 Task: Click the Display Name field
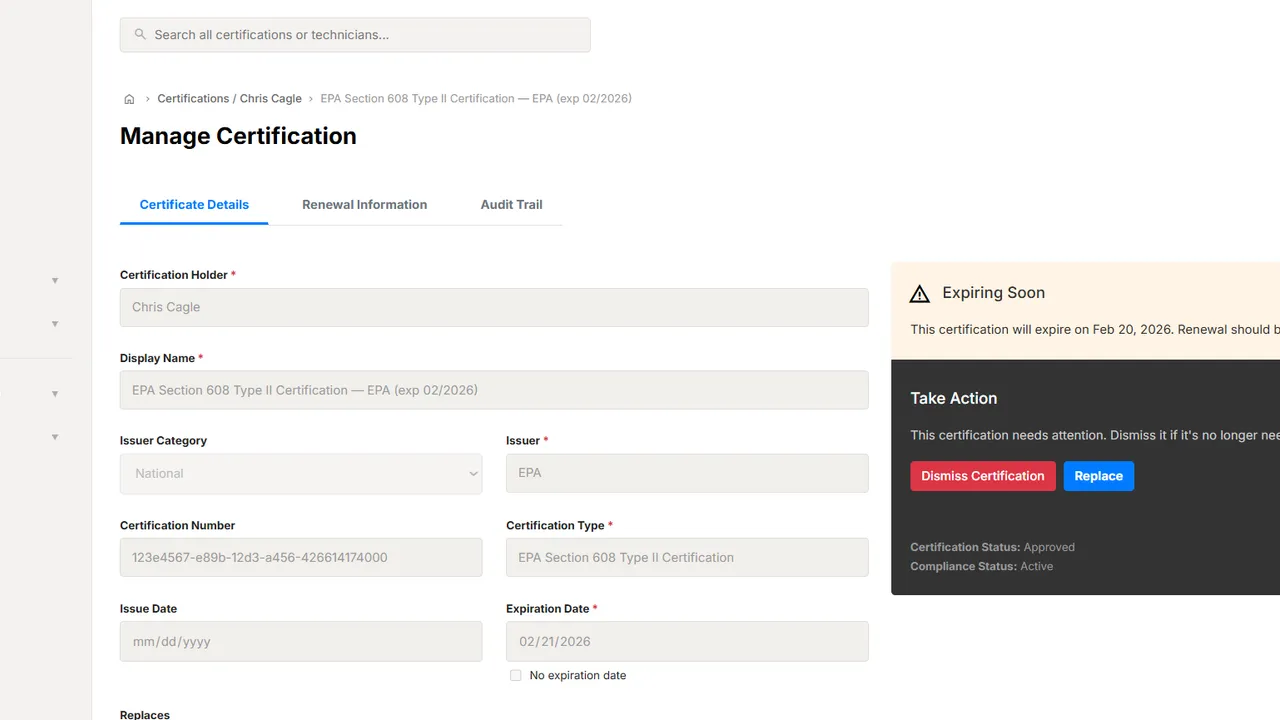click(494, 390)
